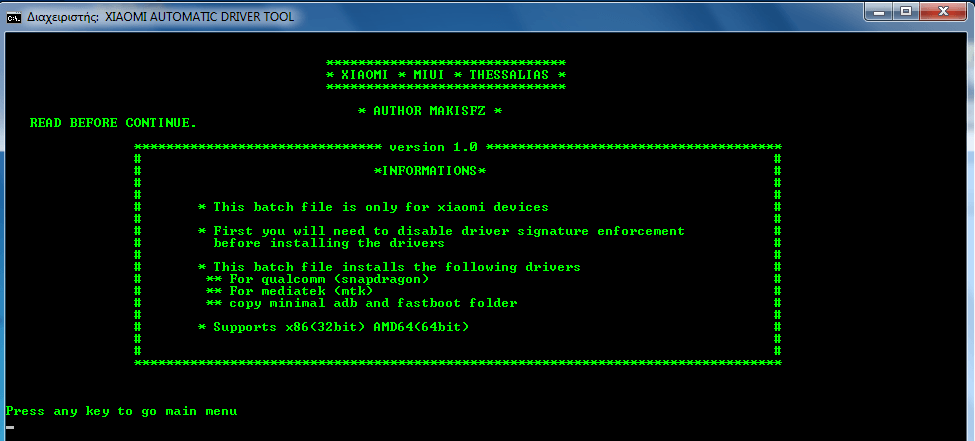975x441 pixels.
Task: Click 'before installing the drivers' line
Action: coord(329,243)
